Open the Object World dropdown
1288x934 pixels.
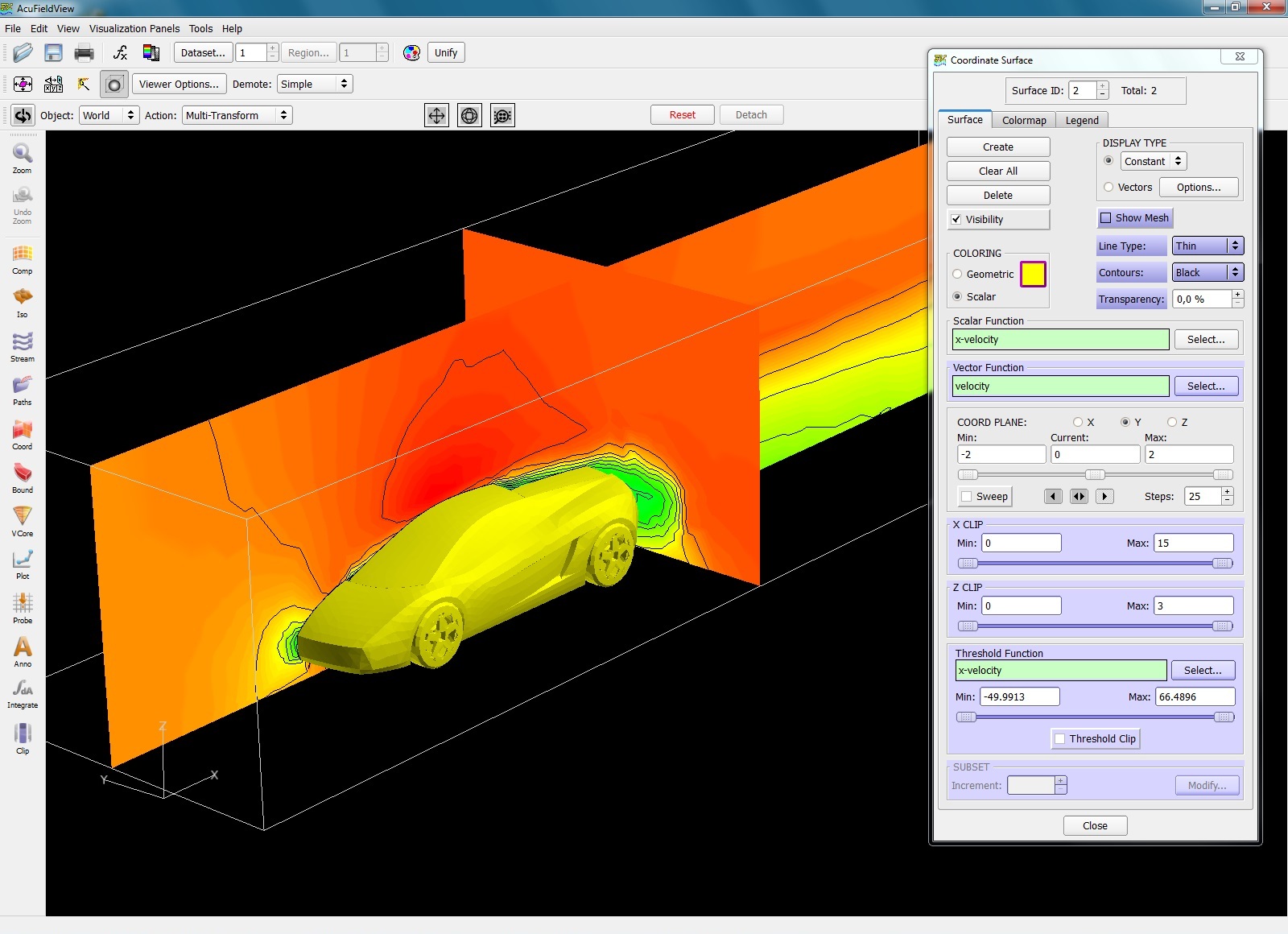pos(109,116)
